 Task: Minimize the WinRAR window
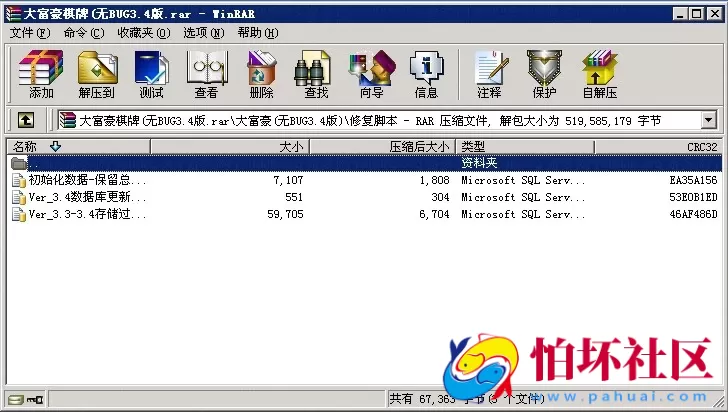point(680,14)
